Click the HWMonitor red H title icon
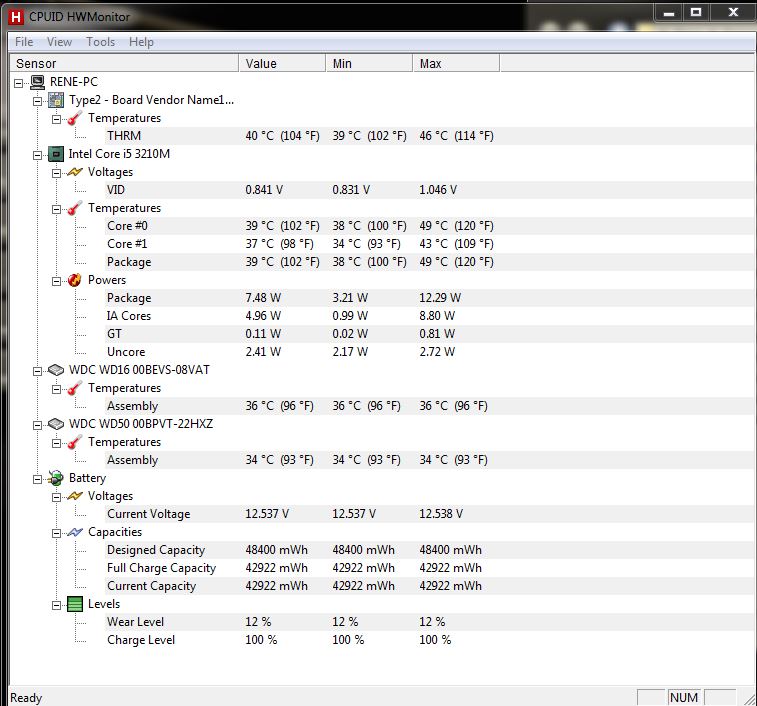 [16, 17]
